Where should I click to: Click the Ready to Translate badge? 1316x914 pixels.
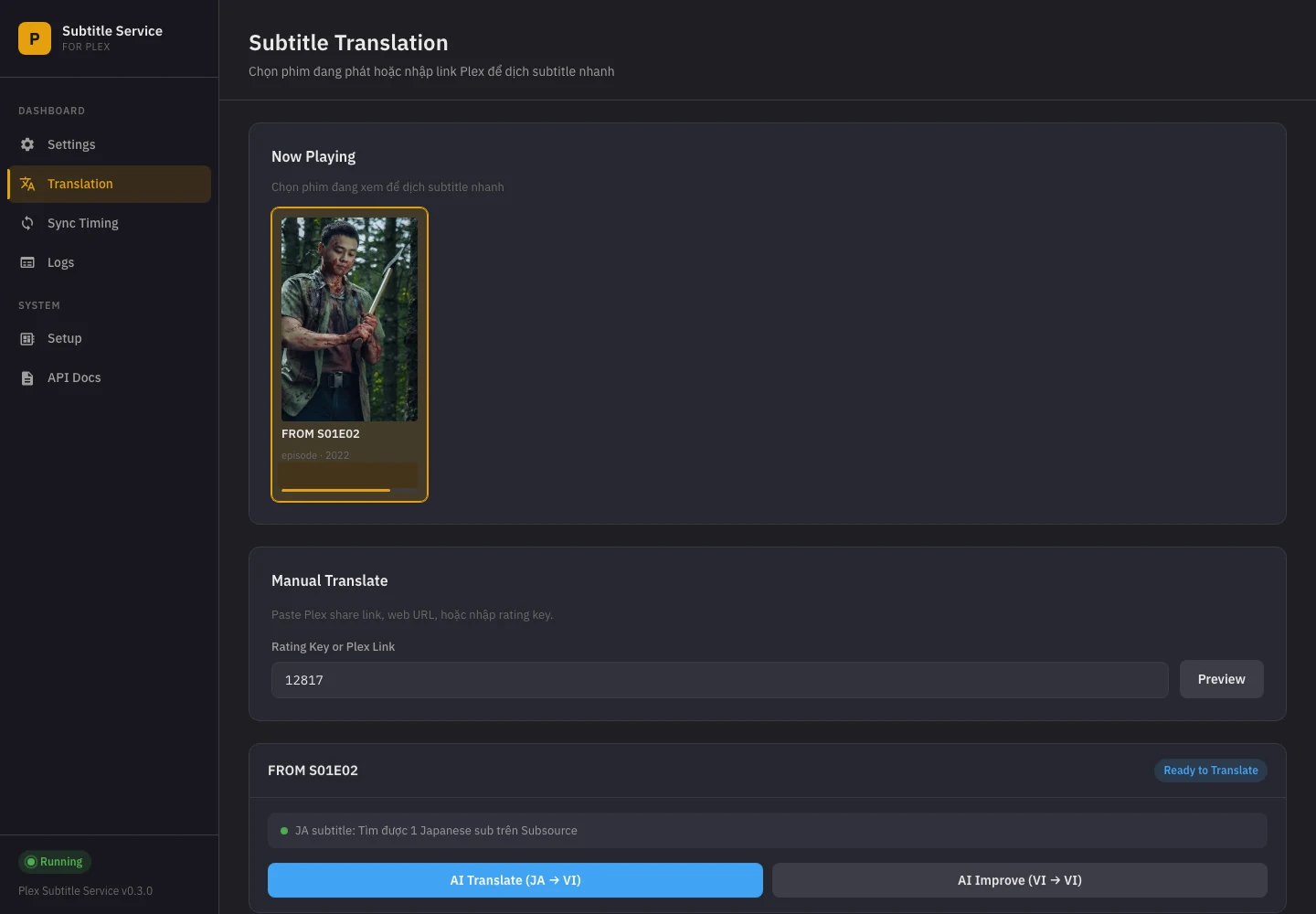1211,771
